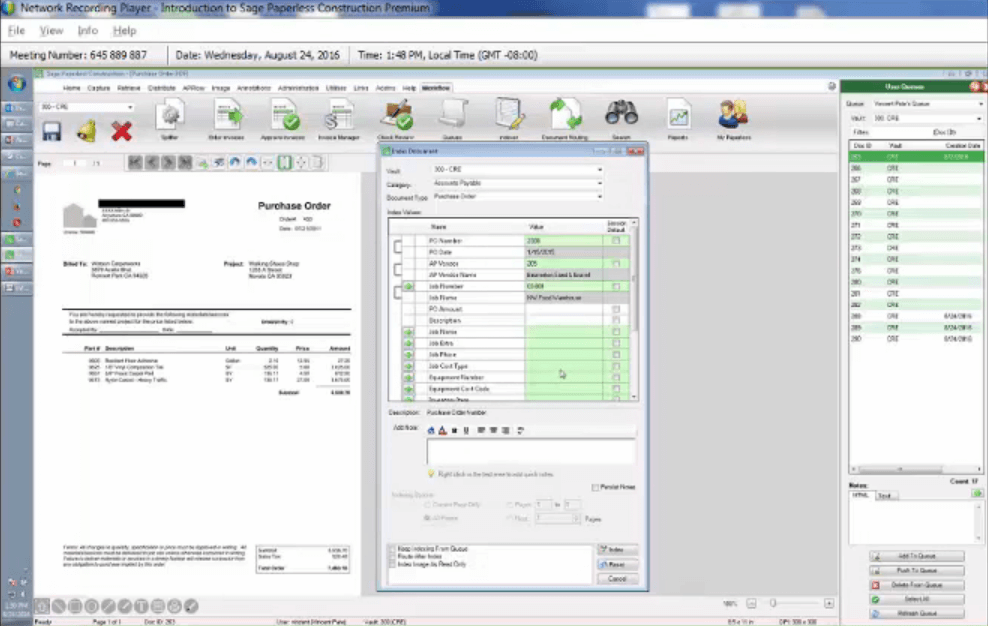Open the Search binoculars icon

(x=621, y=119)
